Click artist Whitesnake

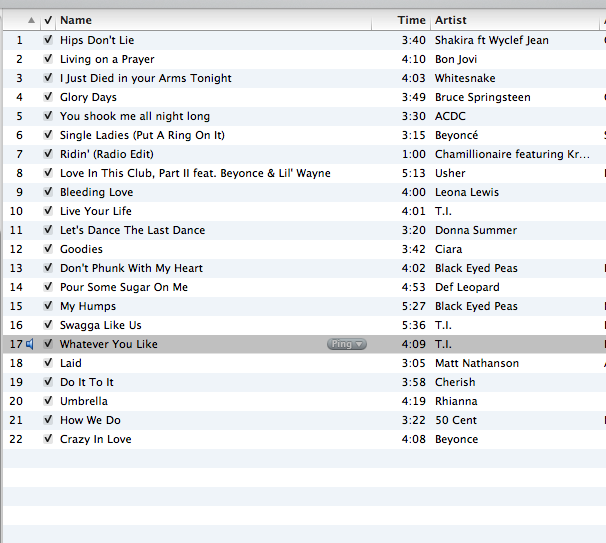[x=465, y=78]
